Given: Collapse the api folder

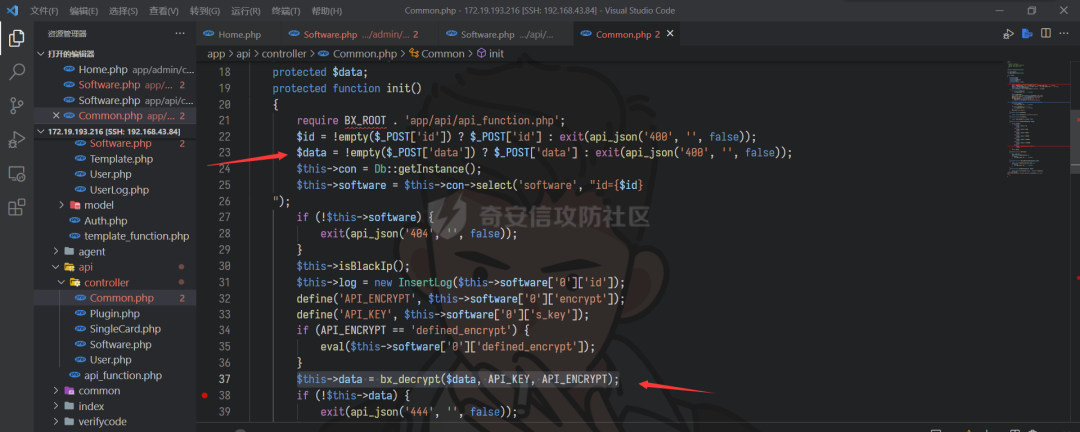Looking at the screenshot, I should (85, 267).
